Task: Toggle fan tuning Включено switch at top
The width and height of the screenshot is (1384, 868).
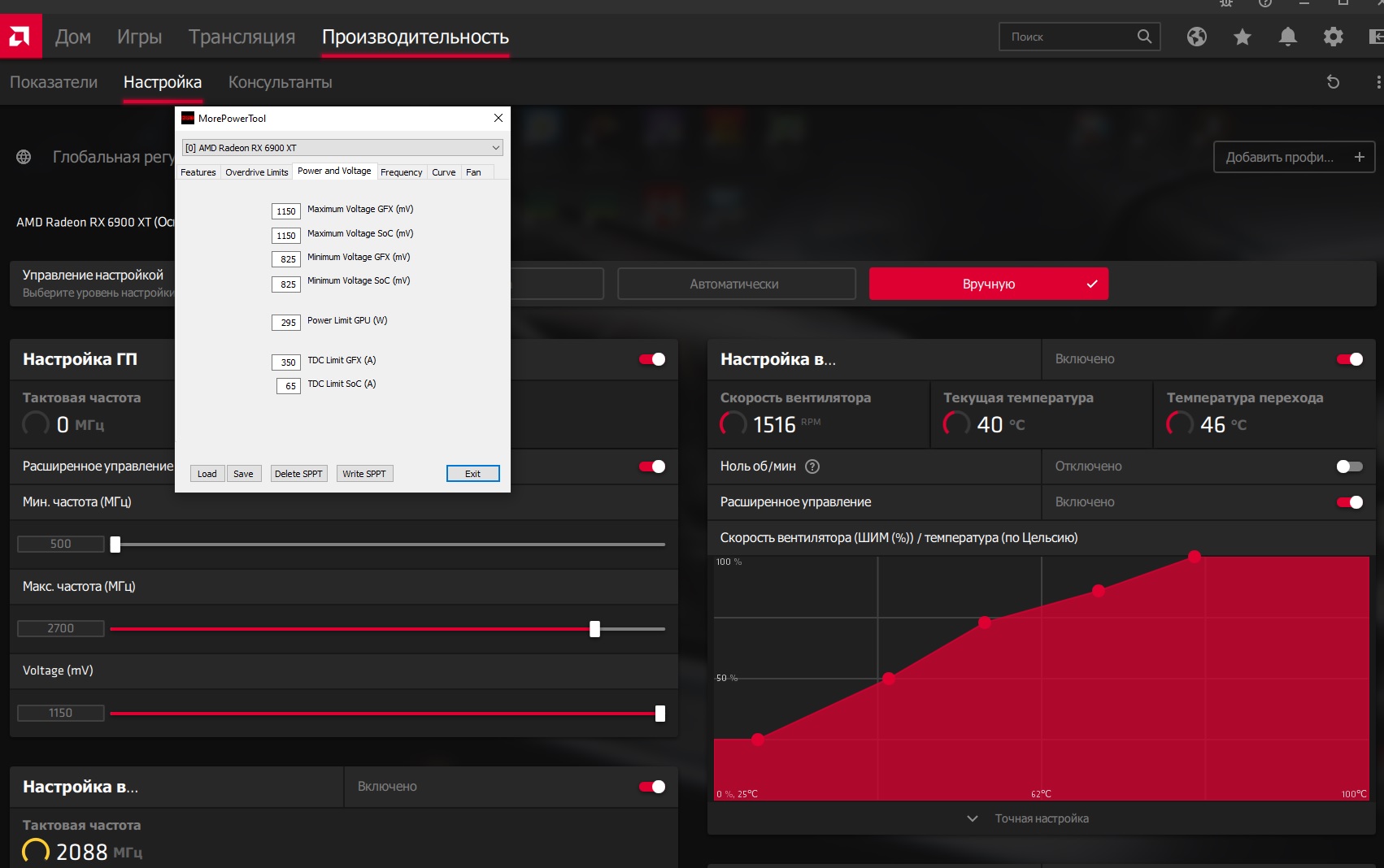Action: [x=1350, y=359]
